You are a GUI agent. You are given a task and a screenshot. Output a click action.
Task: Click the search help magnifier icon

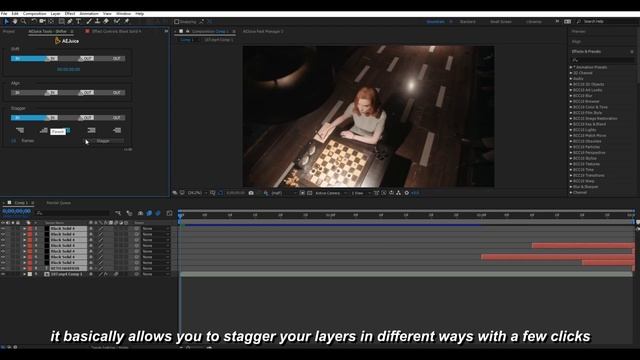578,21
